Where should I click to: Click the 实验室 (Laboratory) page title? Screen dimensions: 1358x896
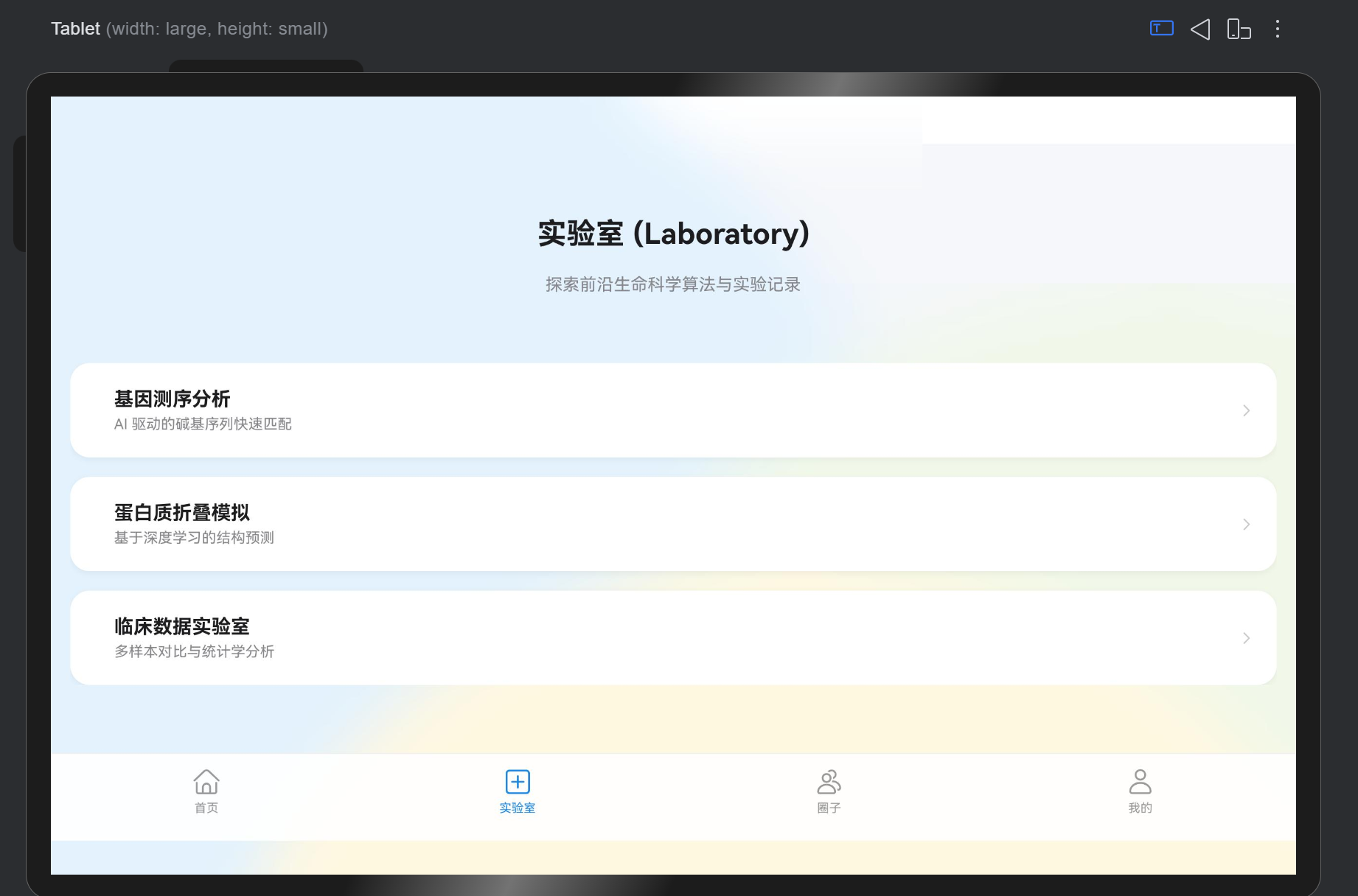672,234
